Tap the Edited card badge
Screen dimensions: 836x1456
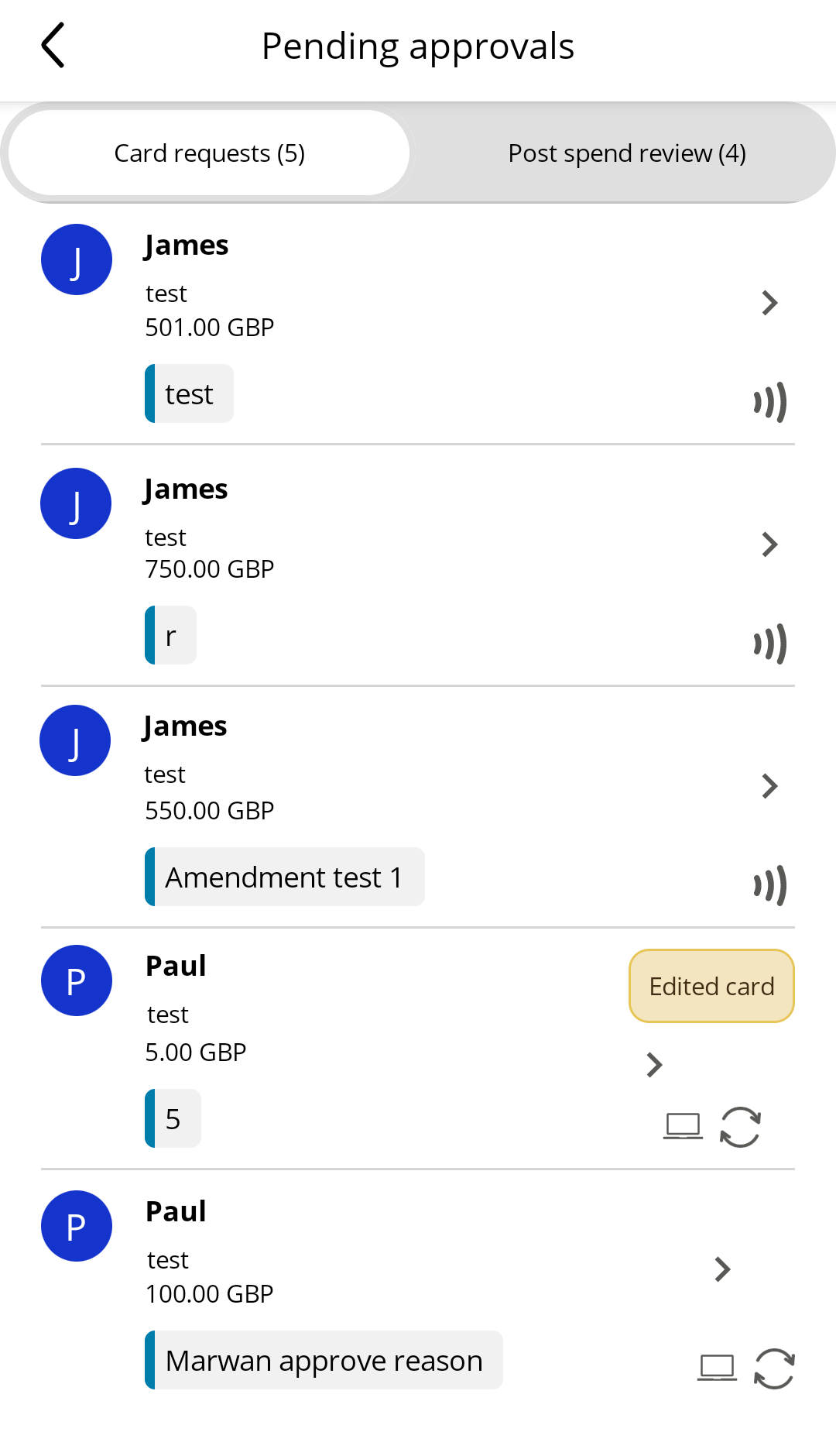[711, 986]
